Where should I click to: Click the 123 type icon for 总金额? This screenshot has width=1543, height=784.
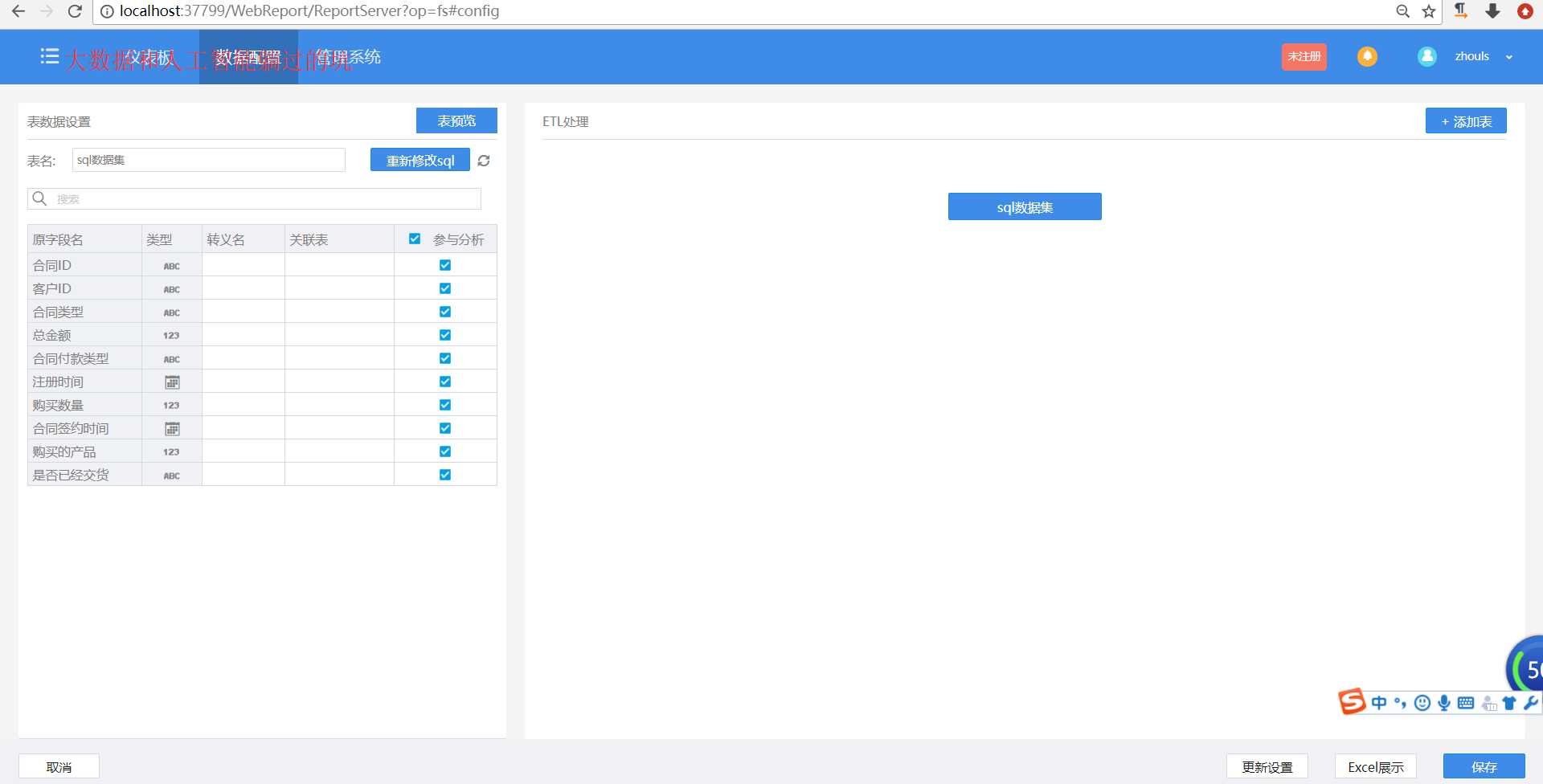[171, 336]
